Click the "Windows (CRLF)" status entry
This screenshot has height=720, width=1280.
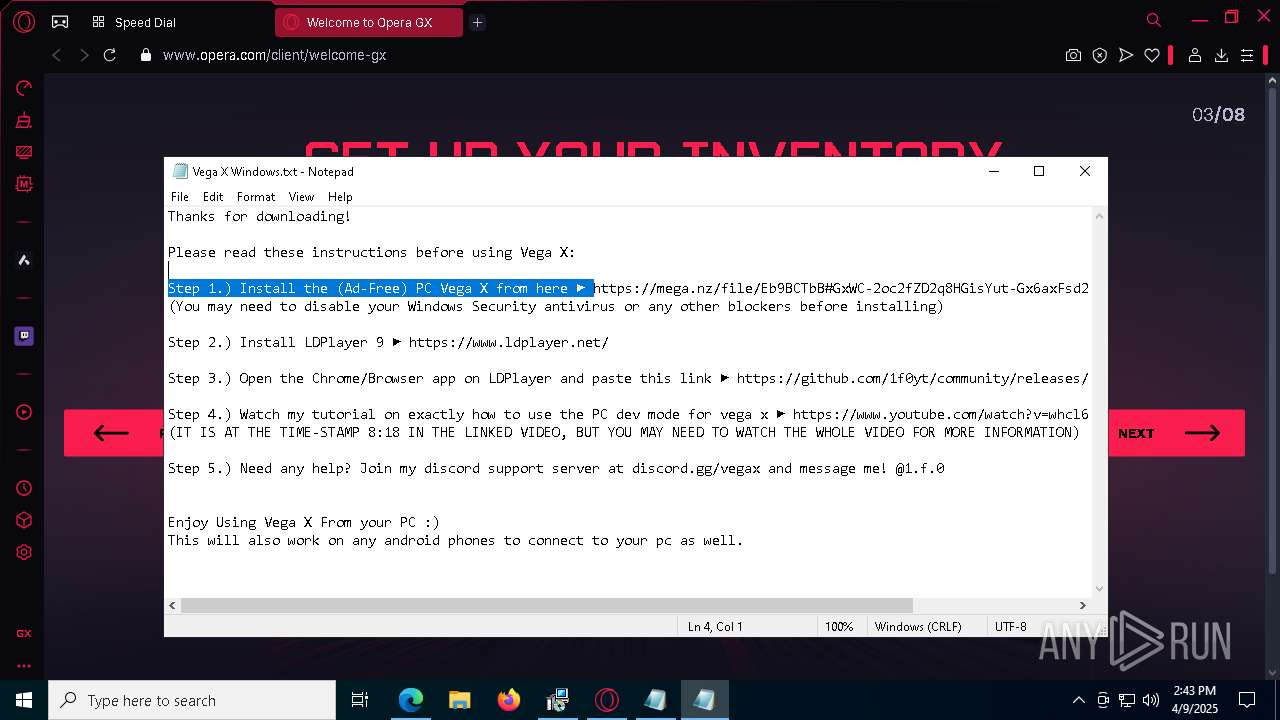pyautogui.click(x=918, y=627)
